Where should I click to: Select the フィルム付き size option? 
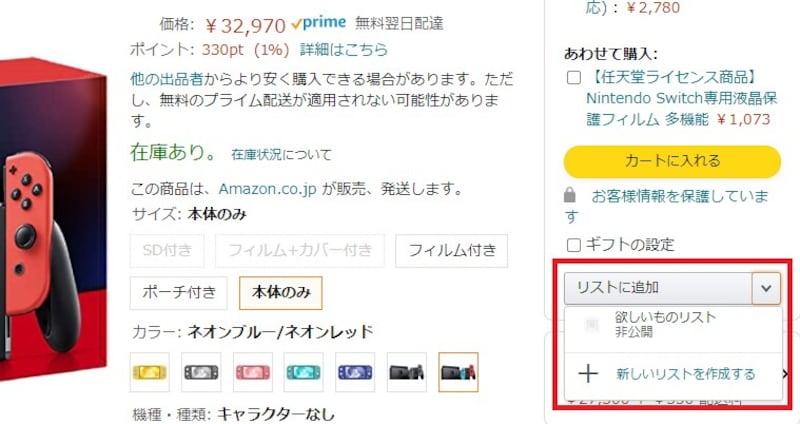452,251
